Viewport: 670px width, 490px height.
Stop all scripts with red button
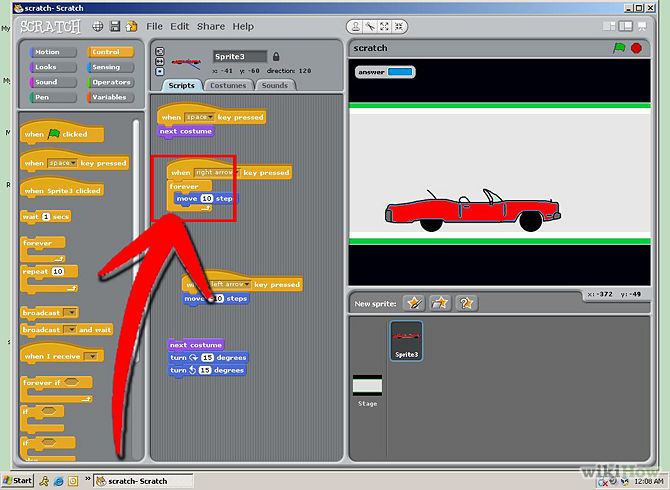(637, 48)
